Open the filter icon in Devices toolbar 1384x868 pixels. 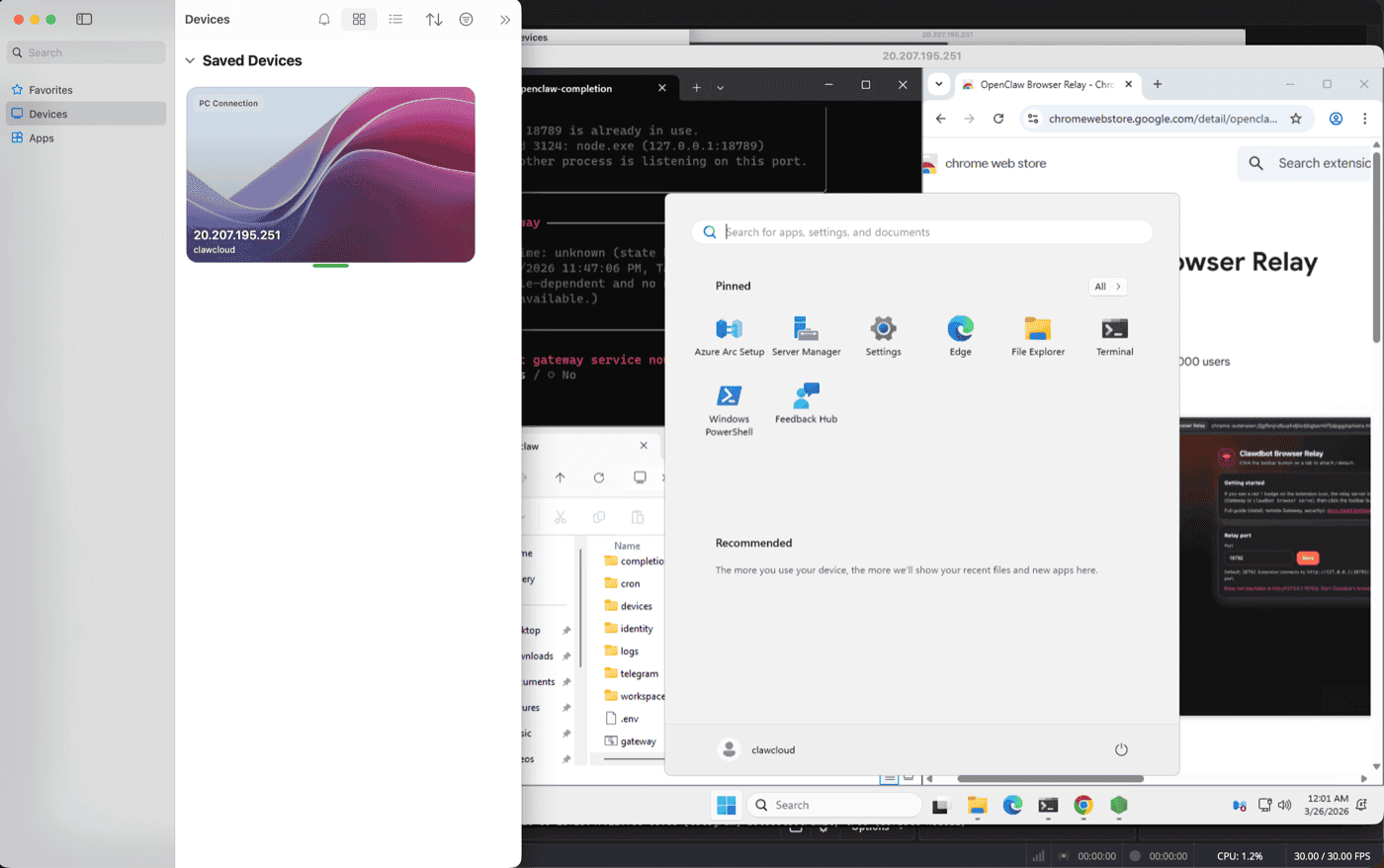tap(466, 19)
